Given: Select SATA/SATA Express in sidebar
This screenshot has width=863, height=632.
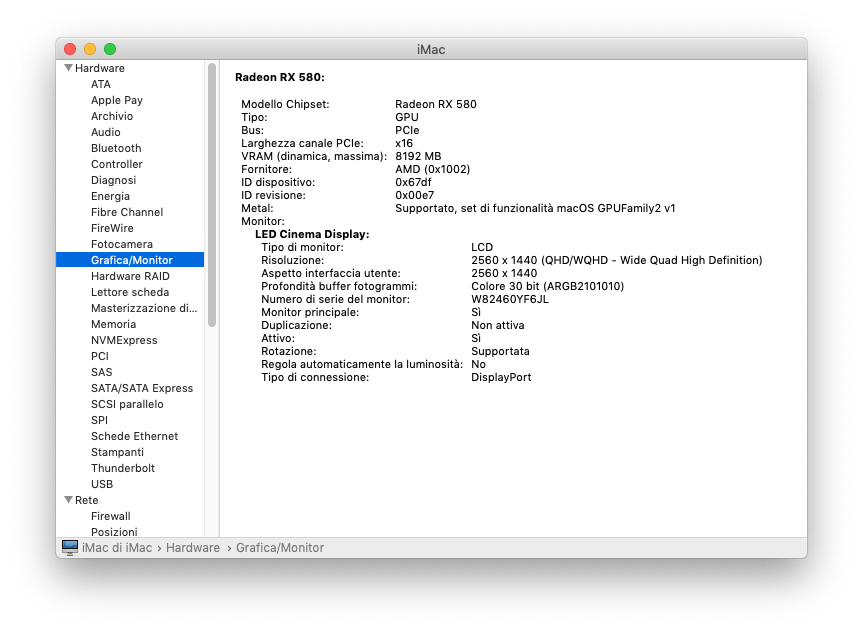Looking at the screenshot, I should click(142, 388).
